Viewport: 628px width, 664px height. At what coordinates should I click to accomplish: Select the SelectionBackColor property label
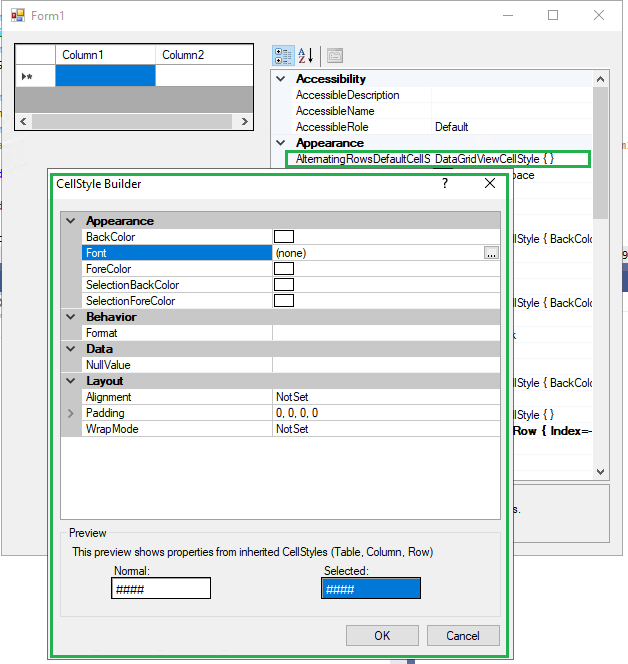click(x=133, y=285)
